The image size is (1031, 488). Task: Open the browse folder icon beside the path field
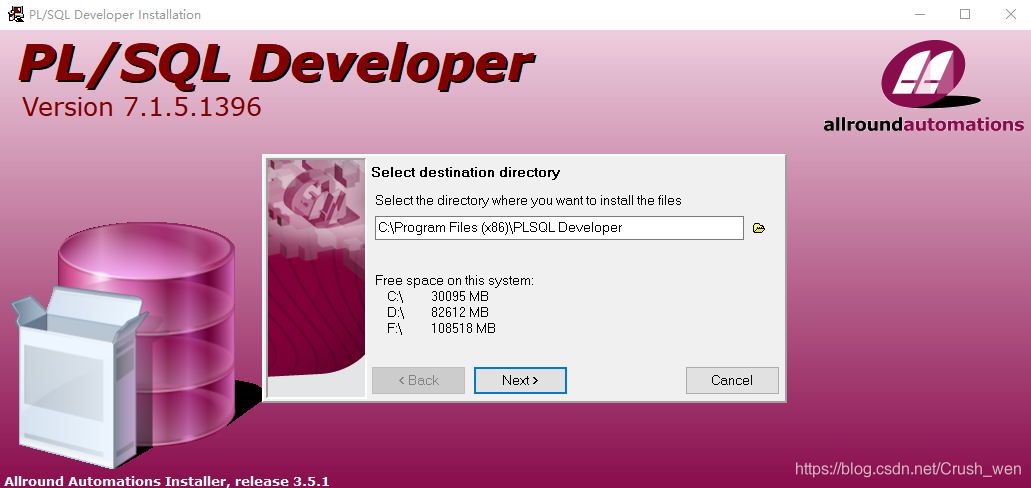[759, 229]
